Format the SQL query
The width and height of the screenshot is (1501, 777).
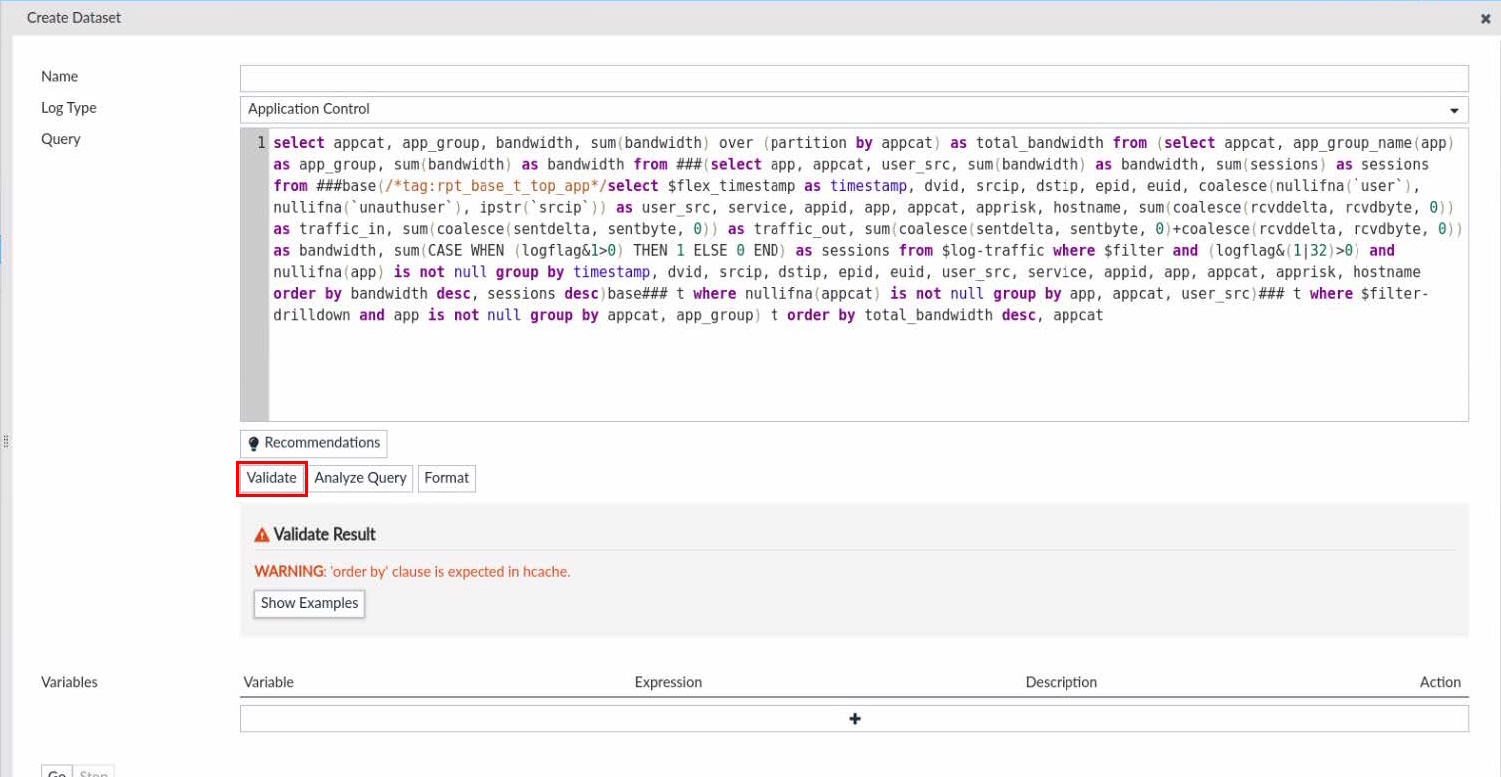pyautogui.click(x=446, y=478)
